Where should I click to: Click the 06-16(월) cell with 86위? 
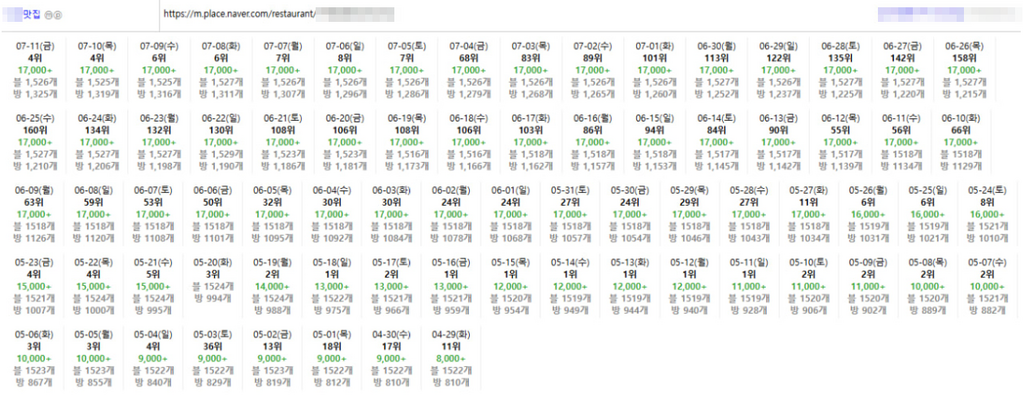[x=591, y=142]
